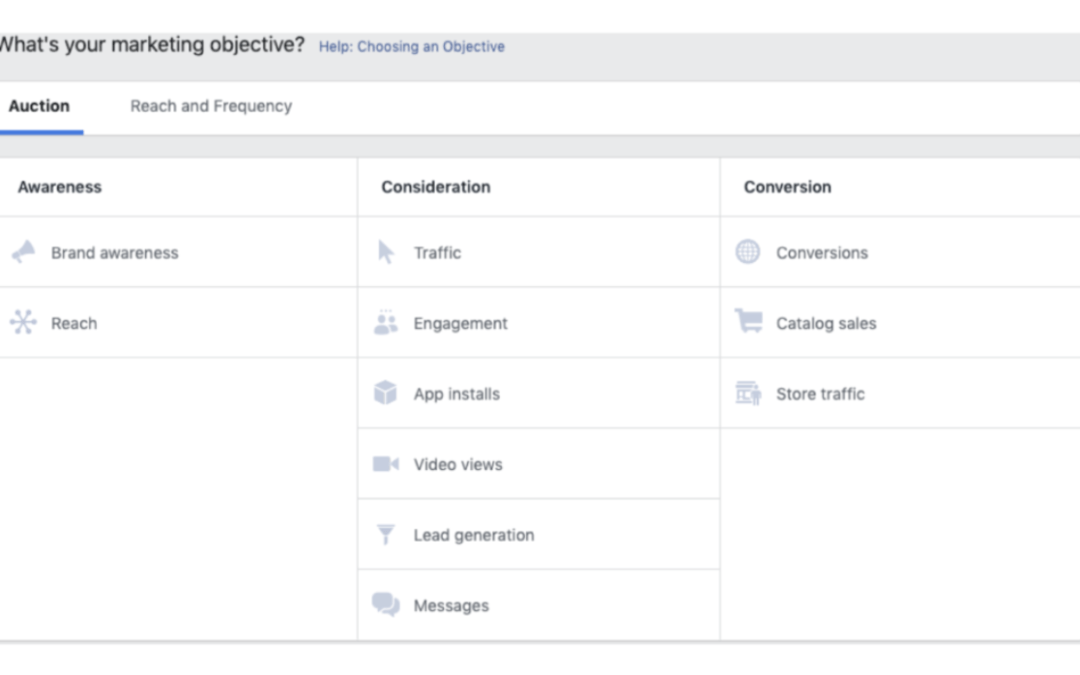This screenshot has width=1080, height=675.
Task: Click the App installs box icon
Action: tap(385, 393)
